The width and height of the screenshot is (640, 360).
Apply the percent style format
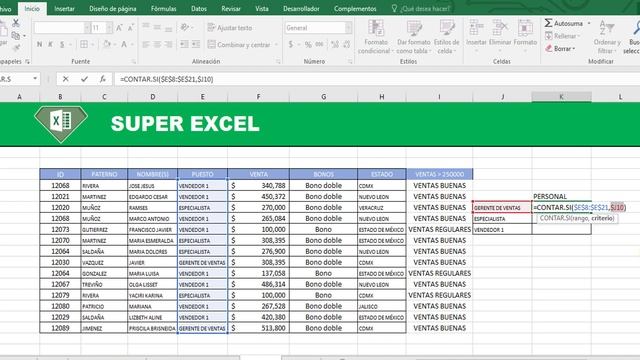coord(308,44)
